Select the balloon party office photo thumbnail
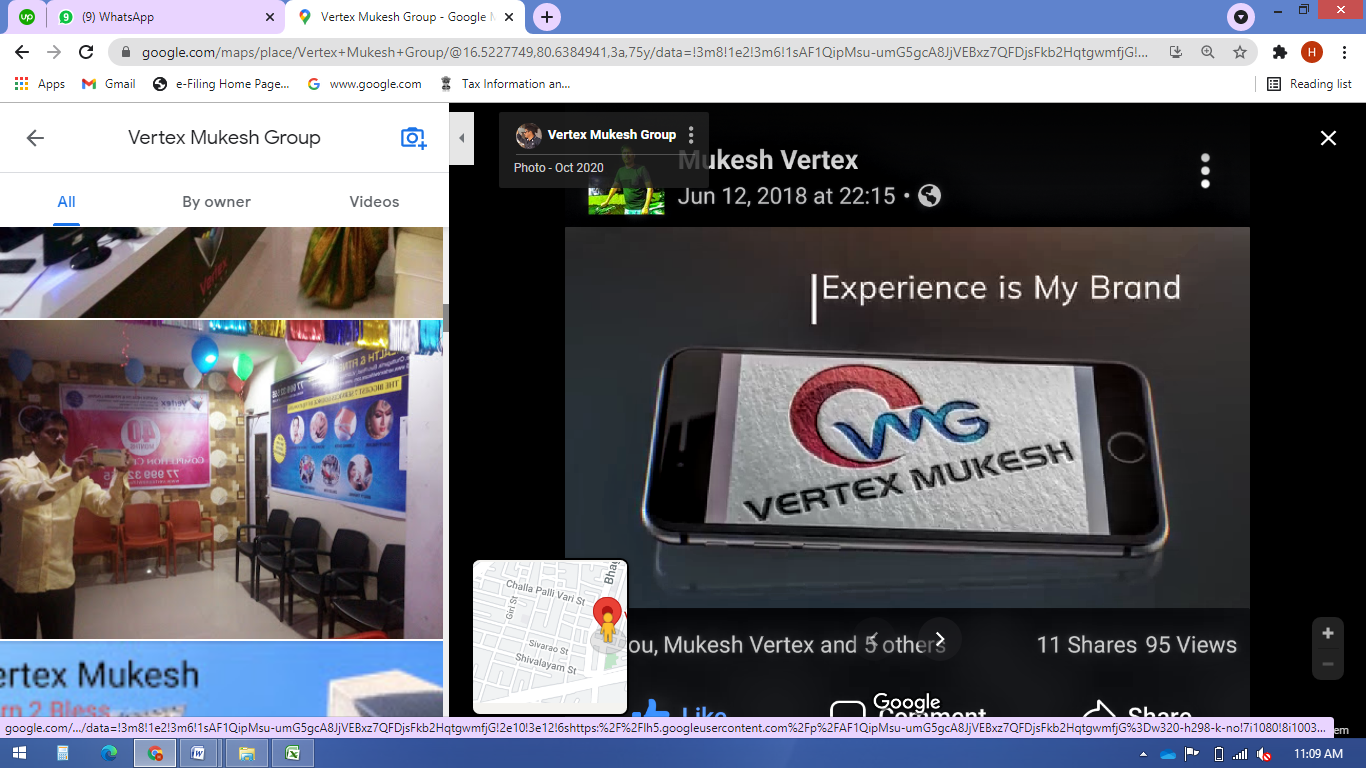This screenshot has width=1366, height=768. (x=221, y=479)
